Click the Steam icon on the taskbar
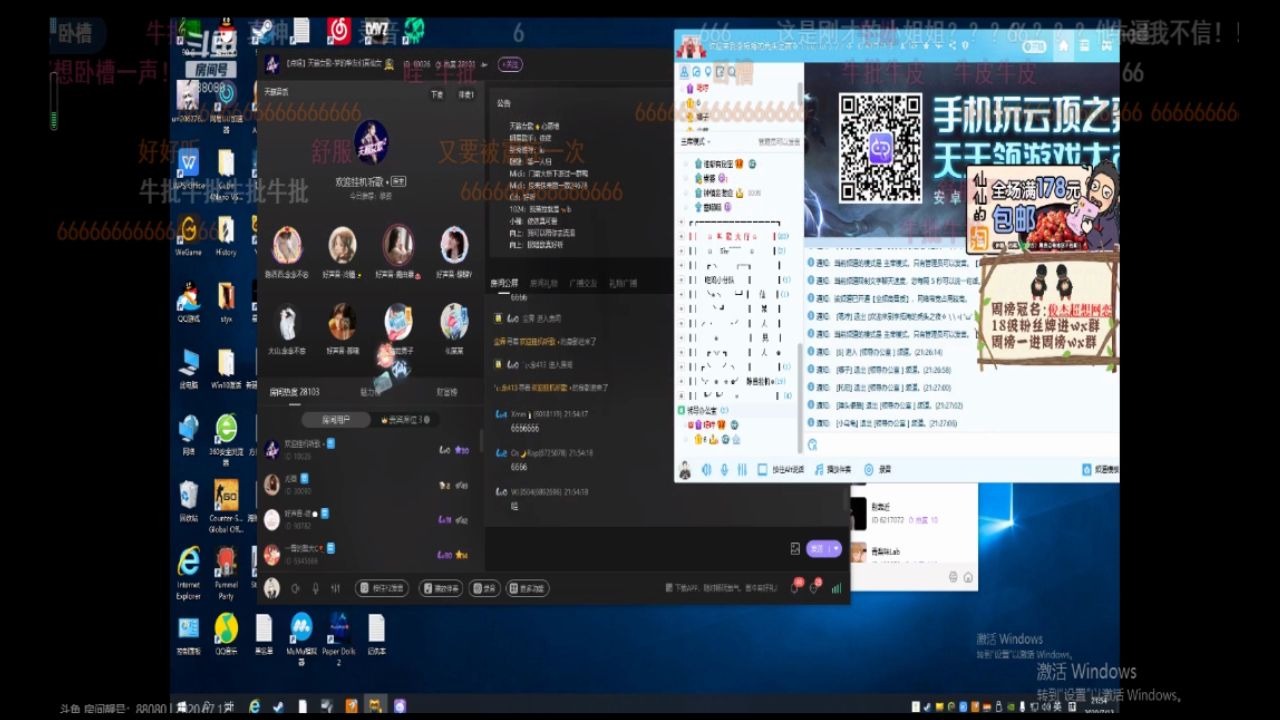 point(278,706)
